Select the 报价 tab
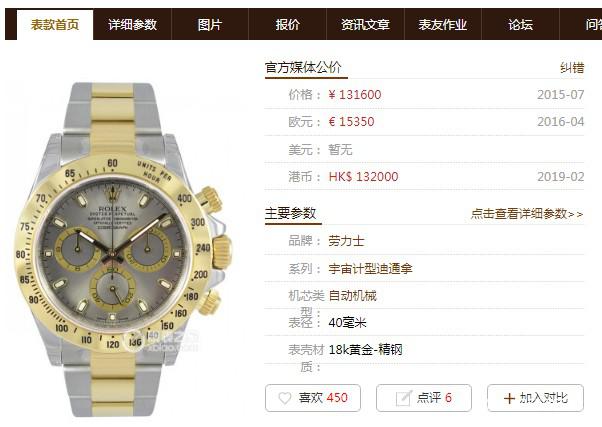602x427 pixels. pos(287,25)
